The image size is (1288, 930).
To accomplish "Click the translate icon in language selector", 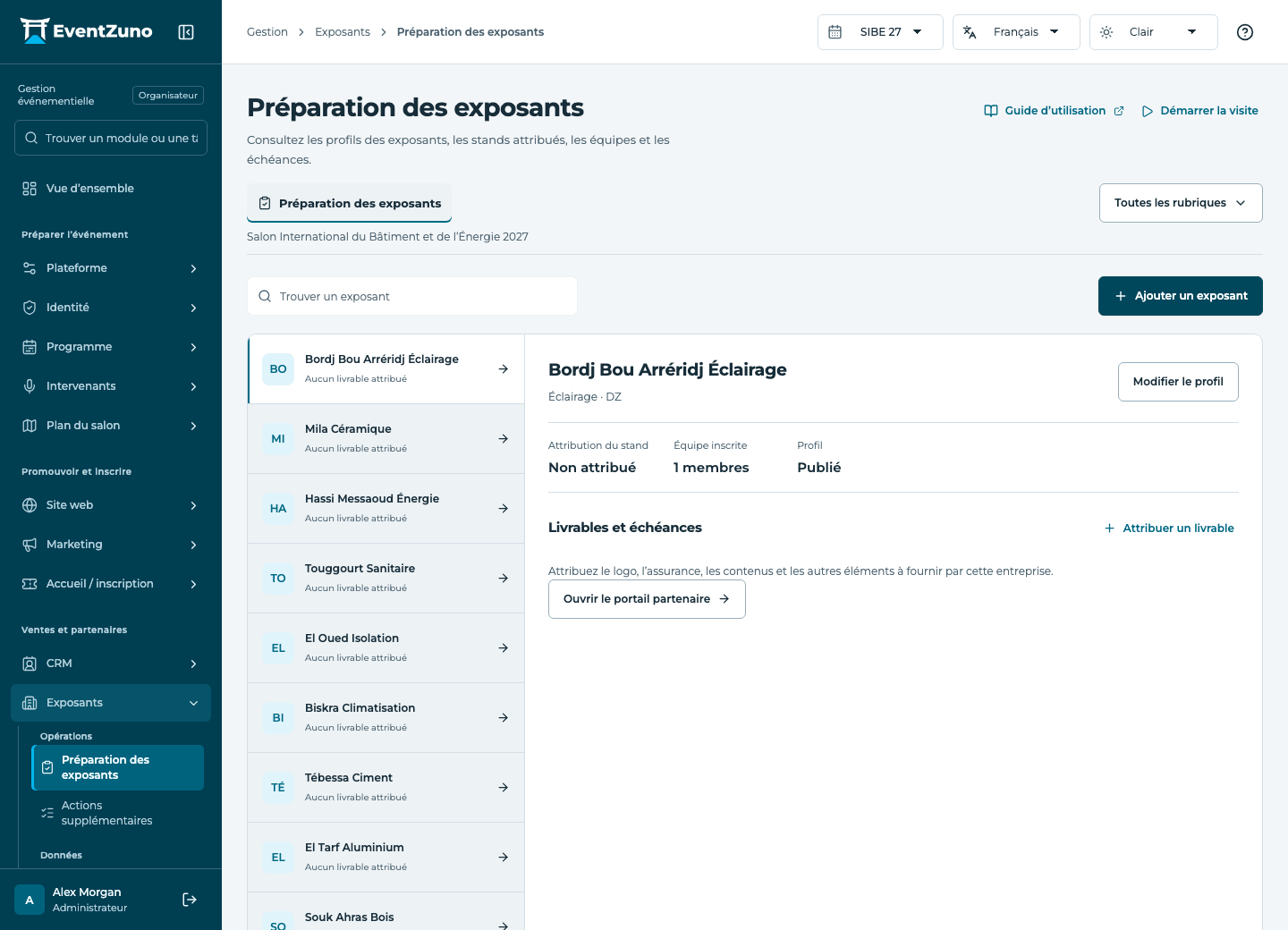I will (x=970, y=32).
